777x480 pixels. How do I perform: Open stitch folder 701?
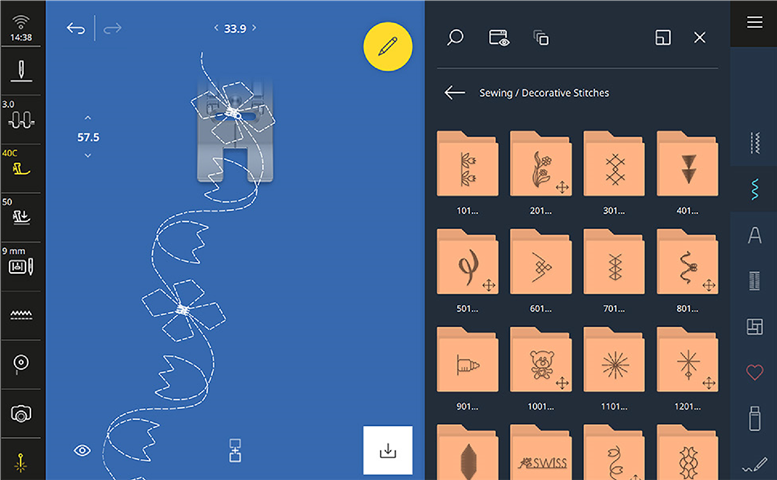click(x=614, y=262)
